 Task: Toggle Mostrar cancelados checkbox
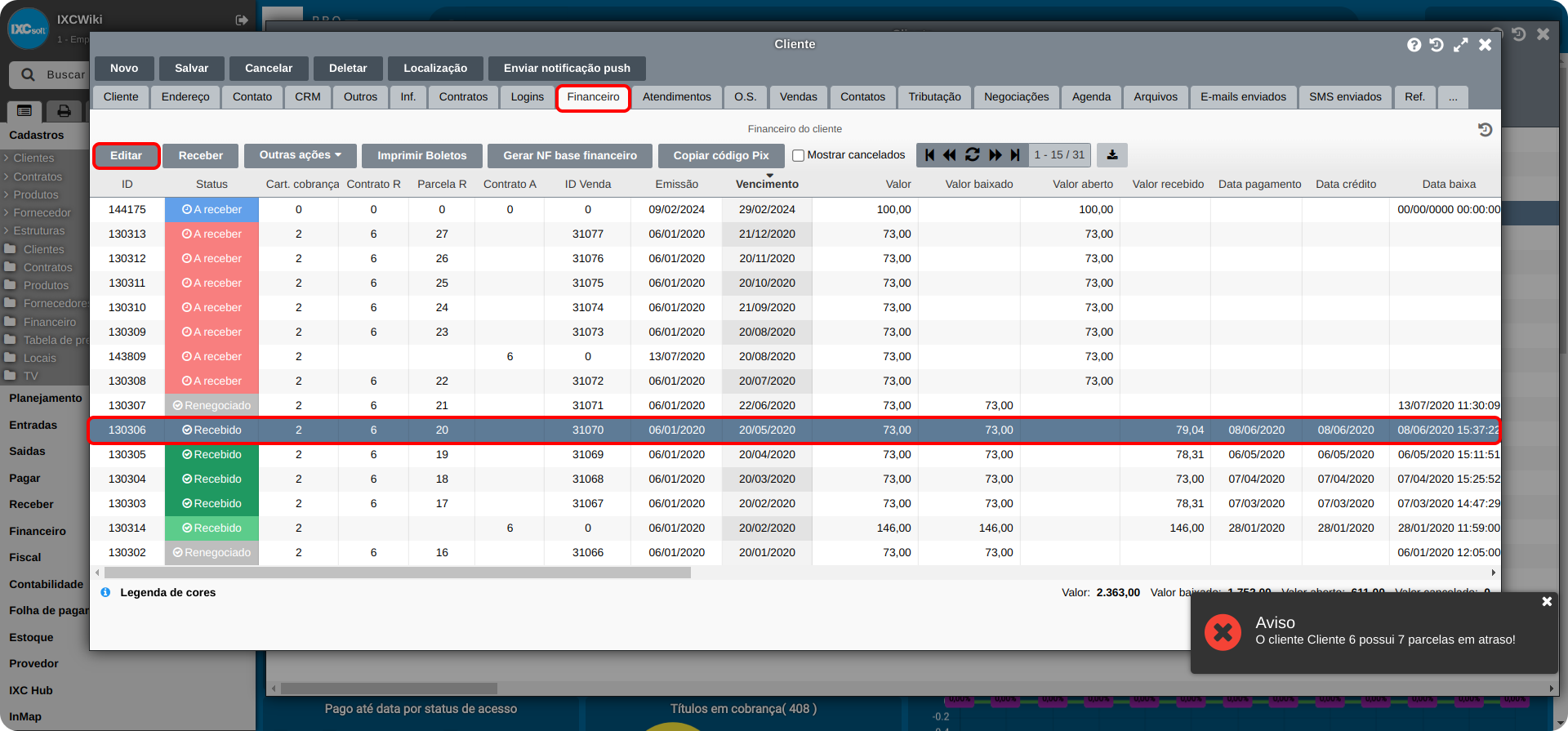[798, 155]
